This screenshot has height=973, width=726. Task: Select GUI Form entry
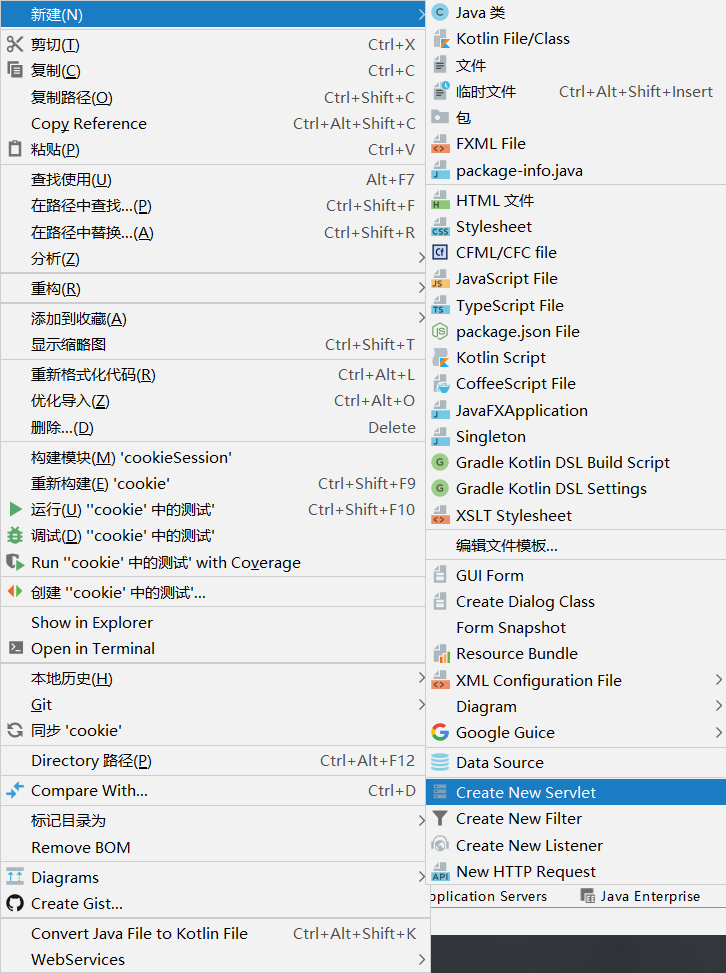pyautogui.click(x=576, y=575)
